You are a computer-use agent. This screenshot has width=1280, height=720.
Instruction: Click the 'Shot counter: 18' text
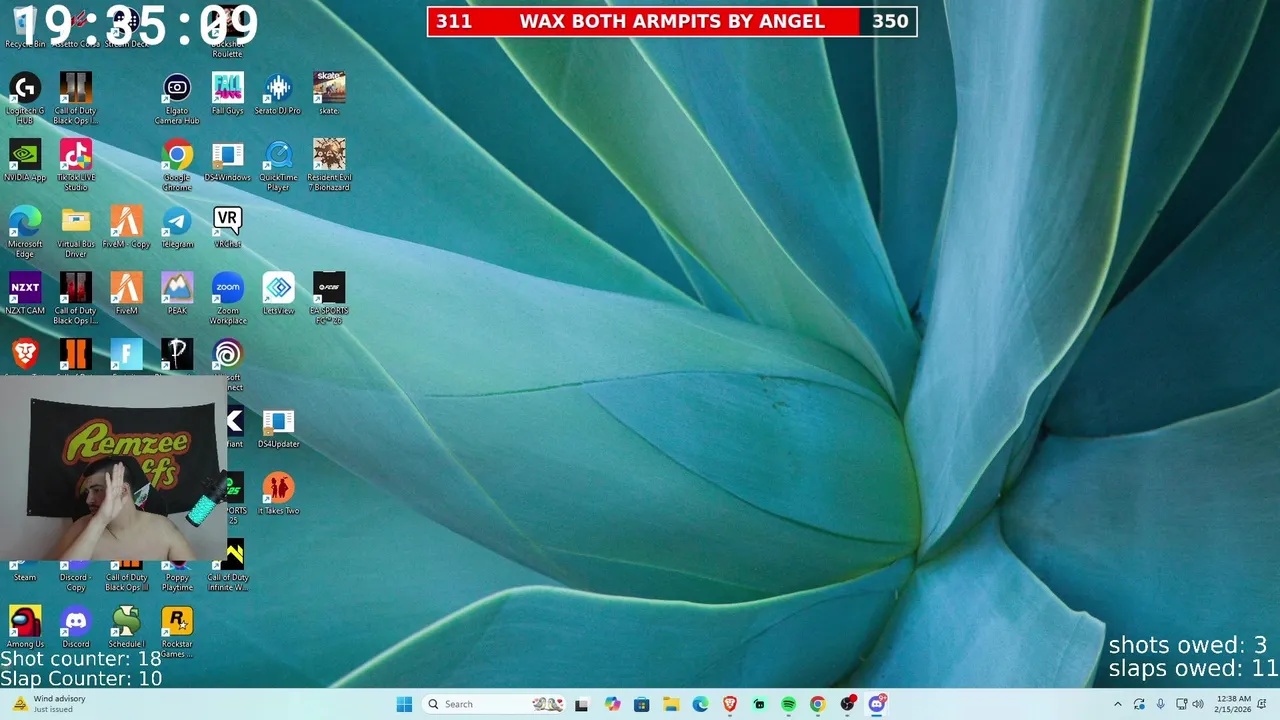pos(81,659)
